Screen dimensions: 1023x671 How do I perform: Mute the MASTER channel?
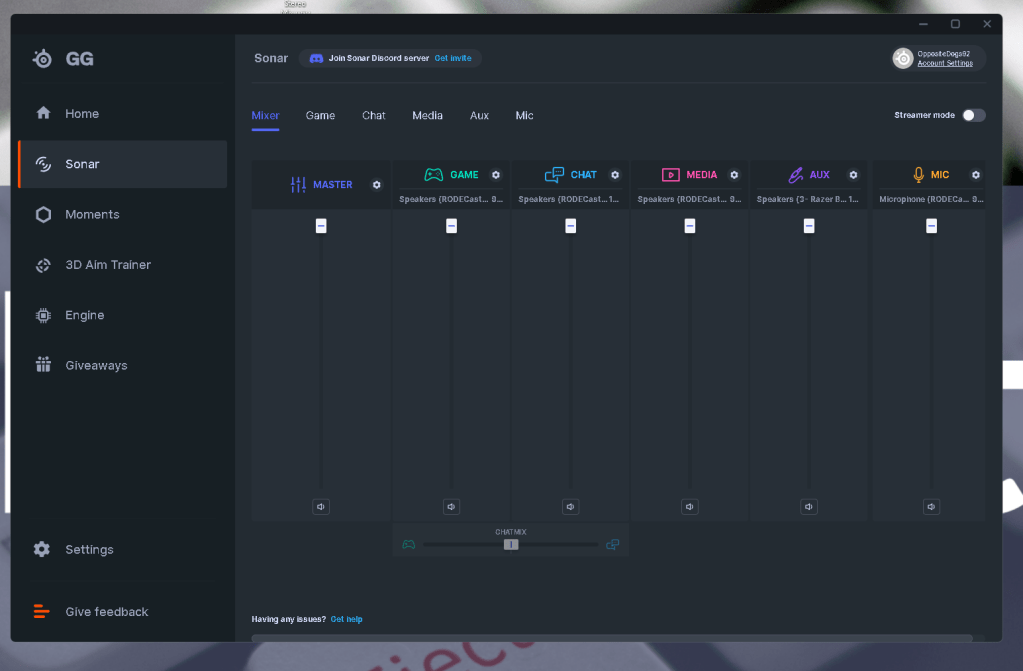tap(321, 507)
